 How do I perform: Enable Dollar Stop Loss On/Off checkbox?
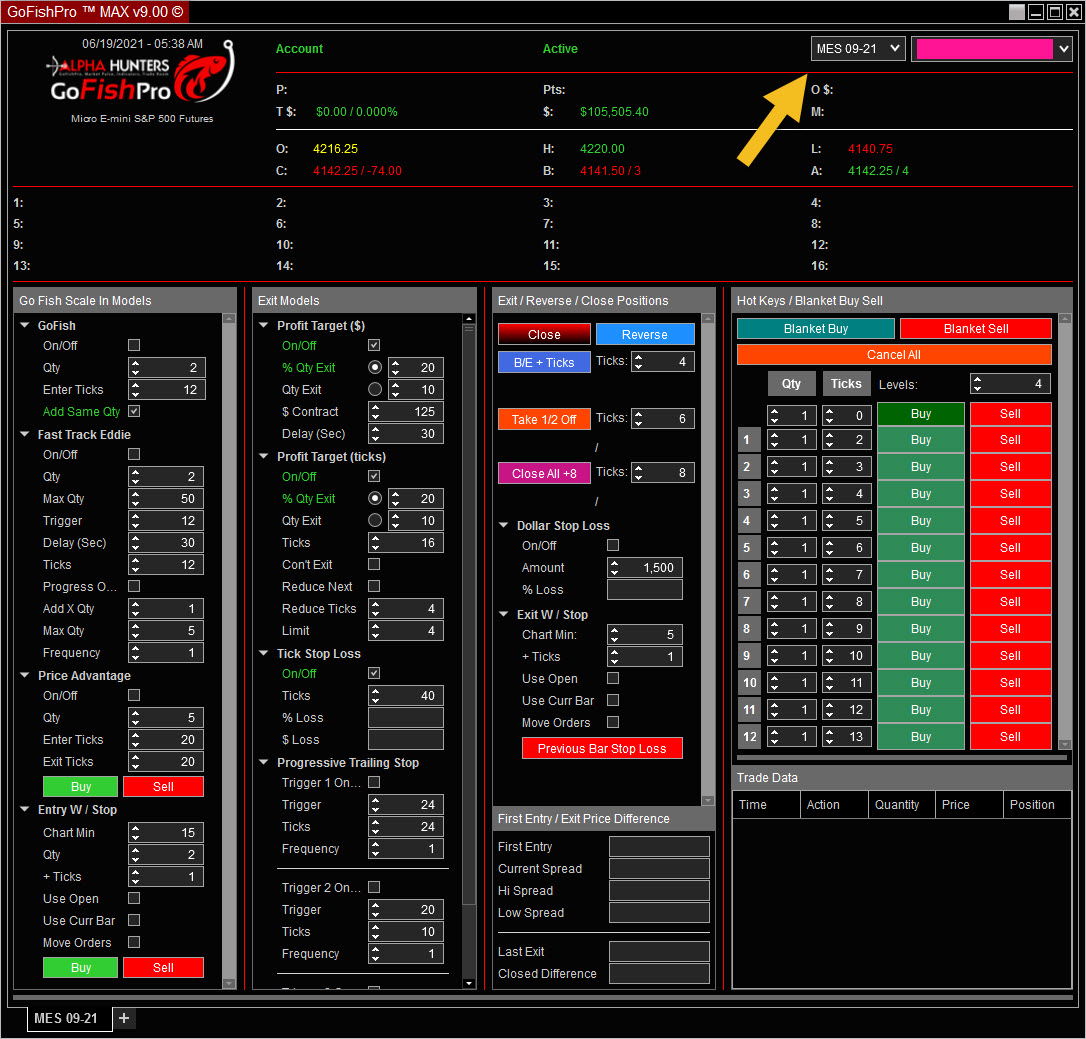pos(613,545)
